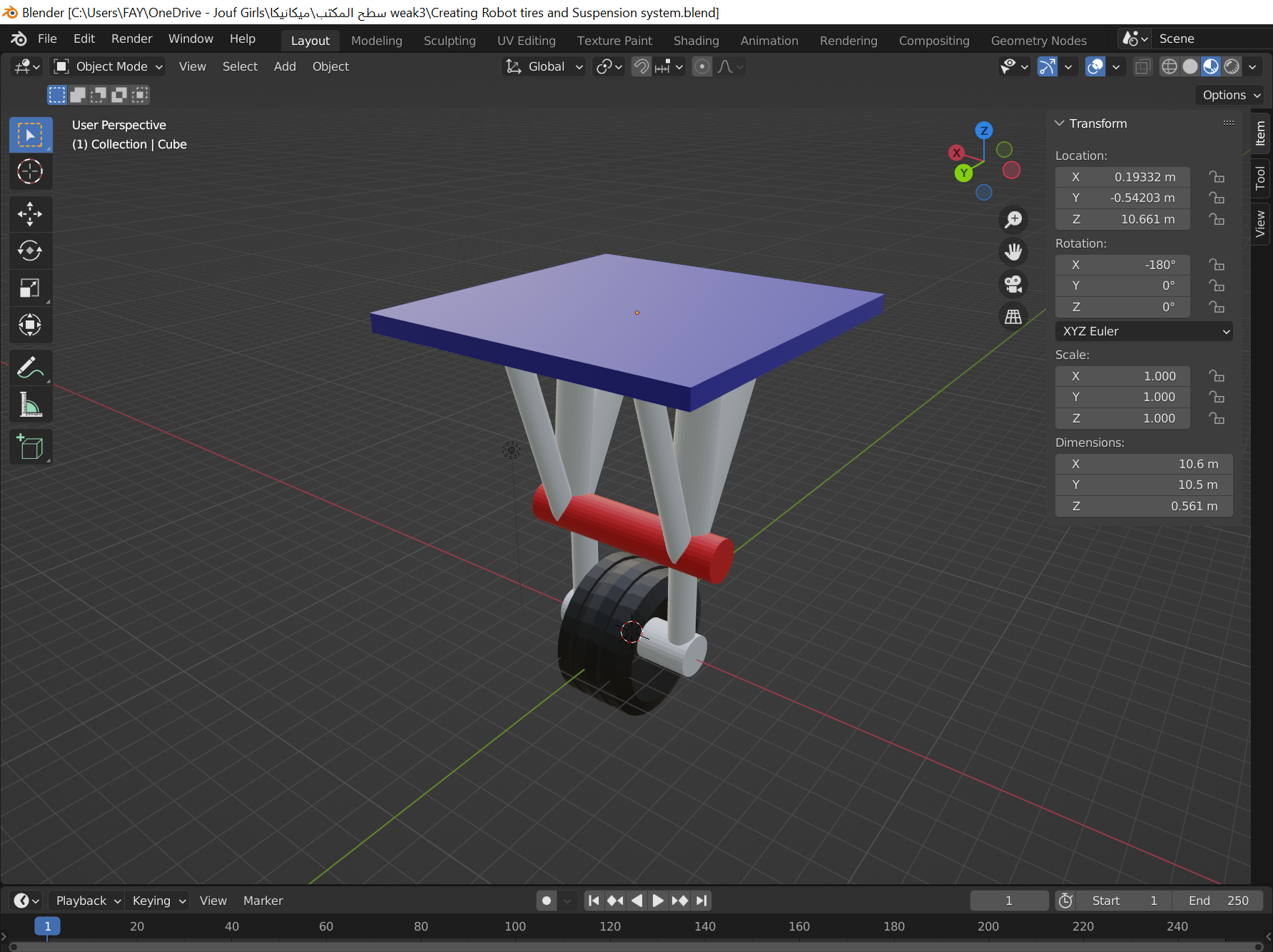The height and width of the screenshot is (952, 1273).
Task: Open the XYZ Euler rotation mode dropdown
Action: [1144, 331]
